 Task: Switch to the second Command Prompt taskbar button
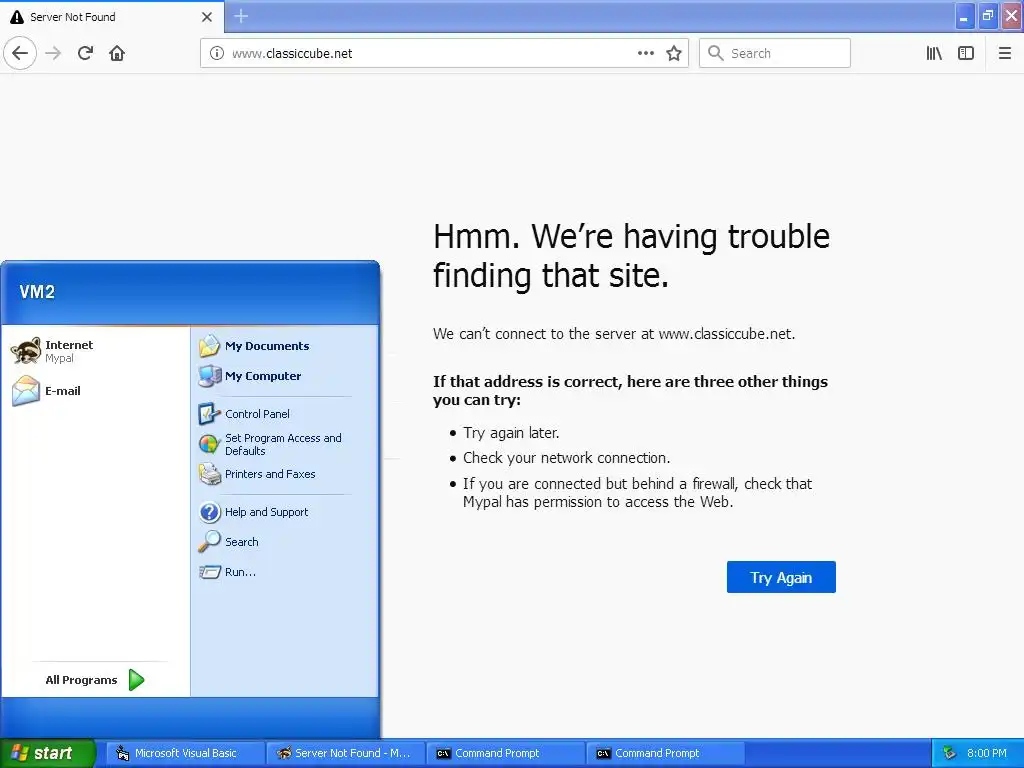(666, 753)
